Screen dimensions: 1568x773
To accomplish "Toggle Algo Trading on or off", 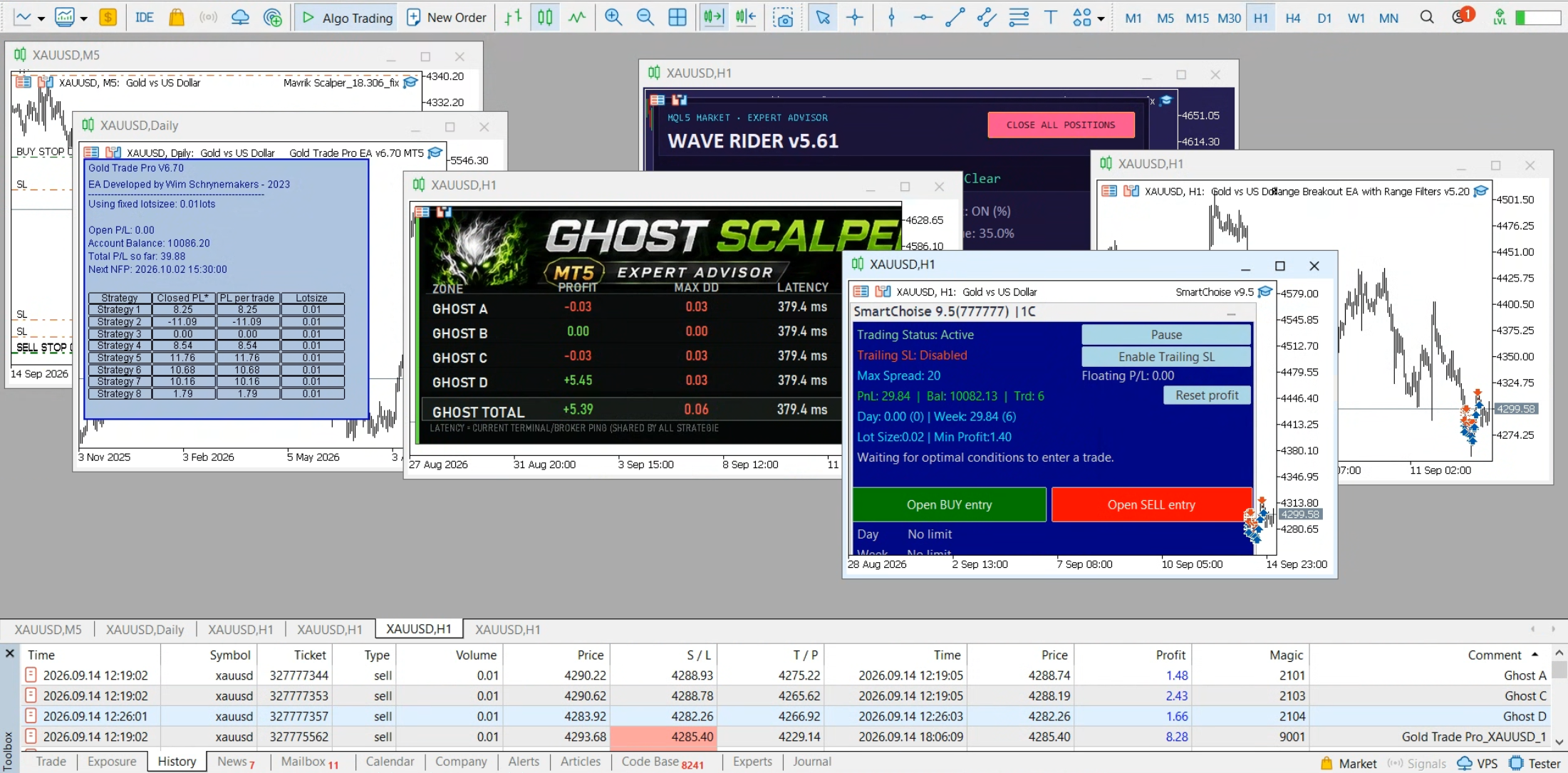I will coord(347,17).
